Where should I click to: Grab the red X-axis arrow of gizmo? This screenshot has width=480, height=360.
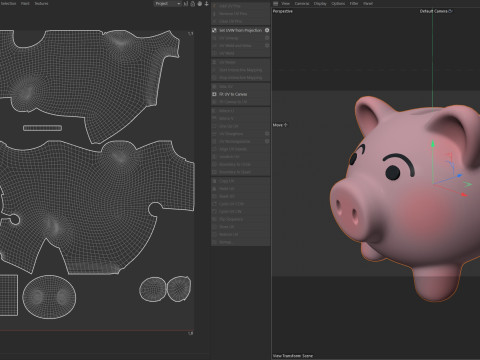pyautogui.click(x=464, y=194)
